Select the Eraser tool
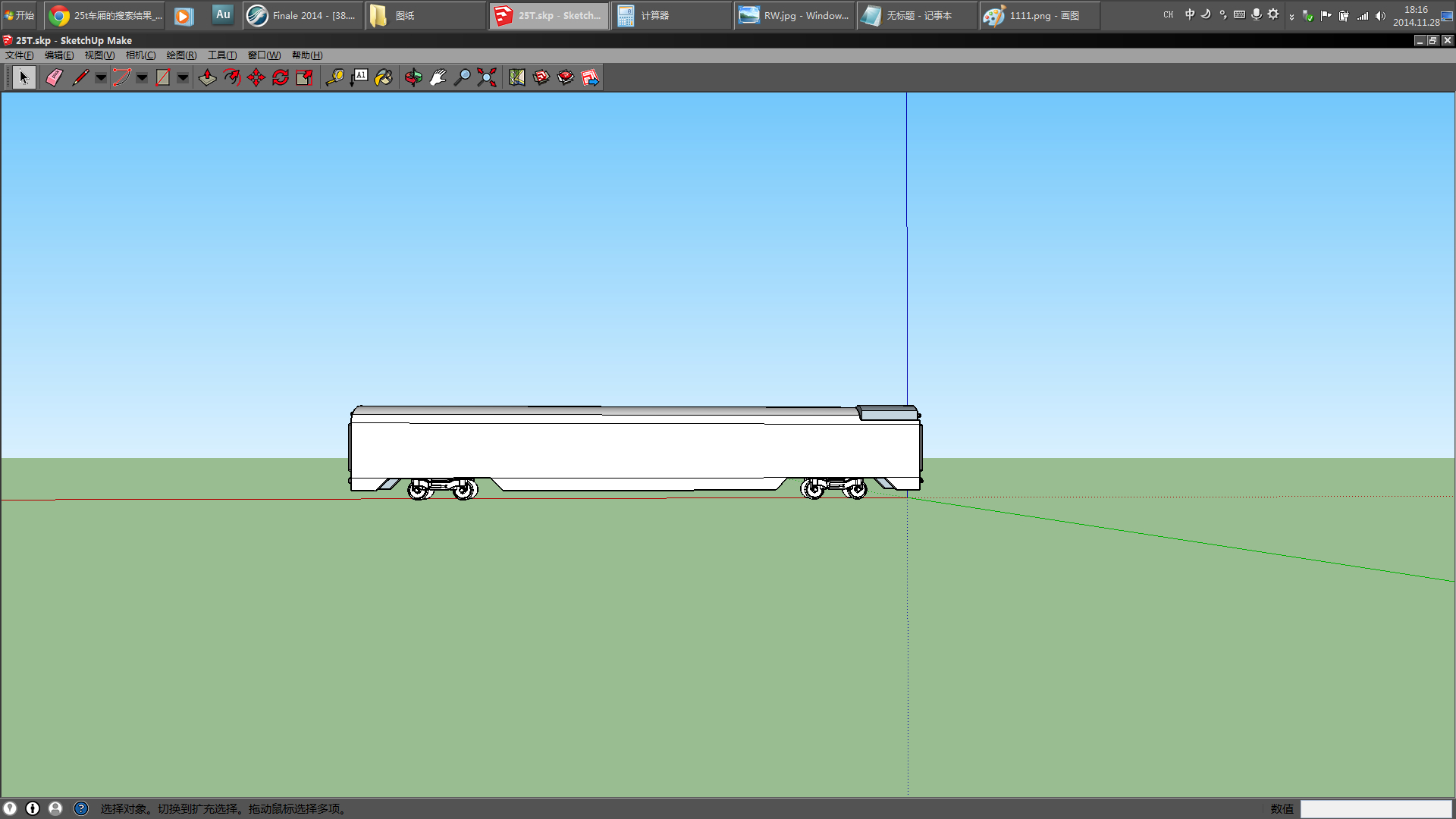 click(54, 77)
